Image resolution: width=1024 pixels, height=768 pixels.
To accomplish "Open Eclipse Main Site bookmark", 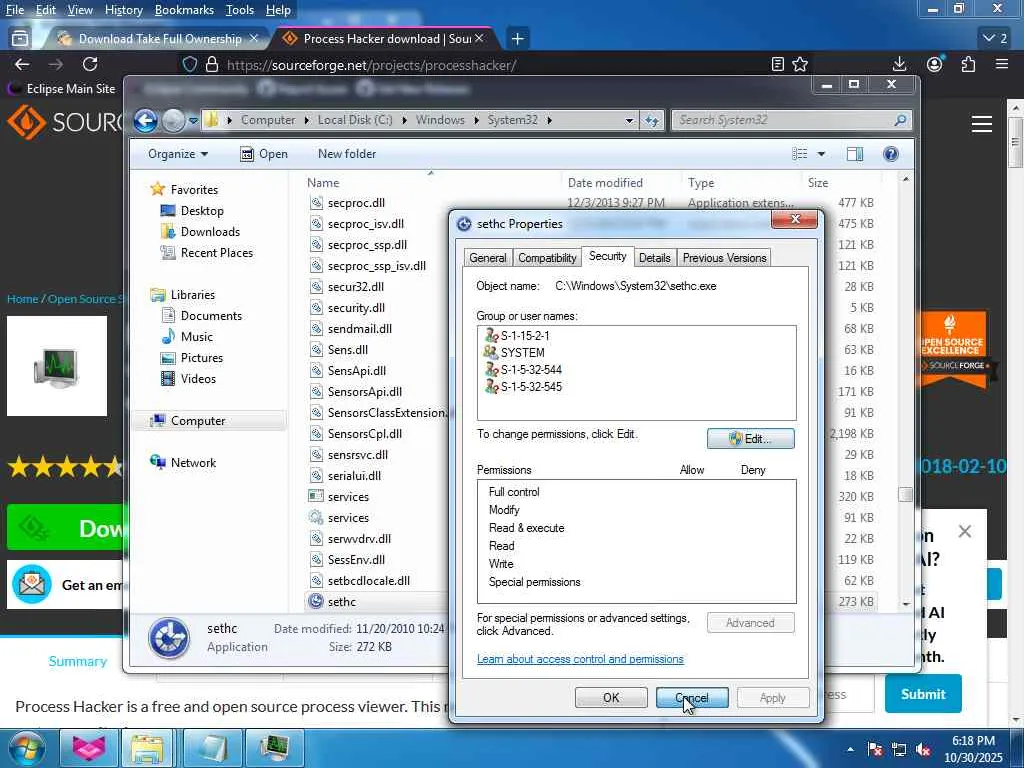I will coord(62,89).
